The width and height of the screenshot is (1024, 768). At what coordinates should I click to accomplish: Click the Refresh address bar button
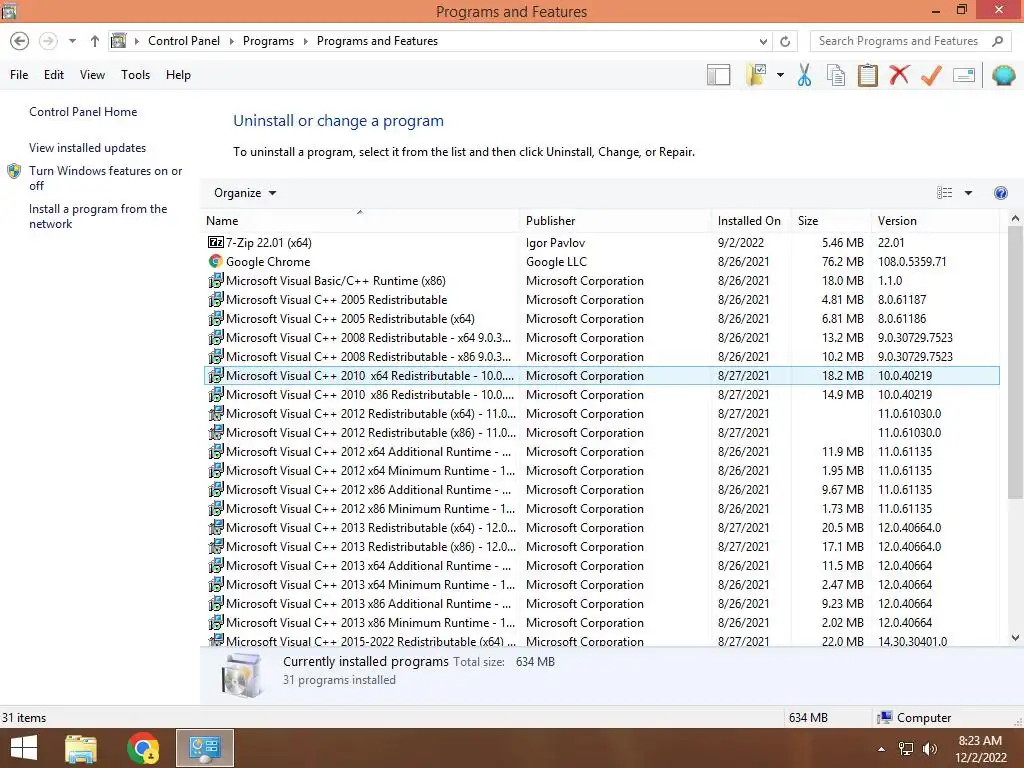(785, 41)
